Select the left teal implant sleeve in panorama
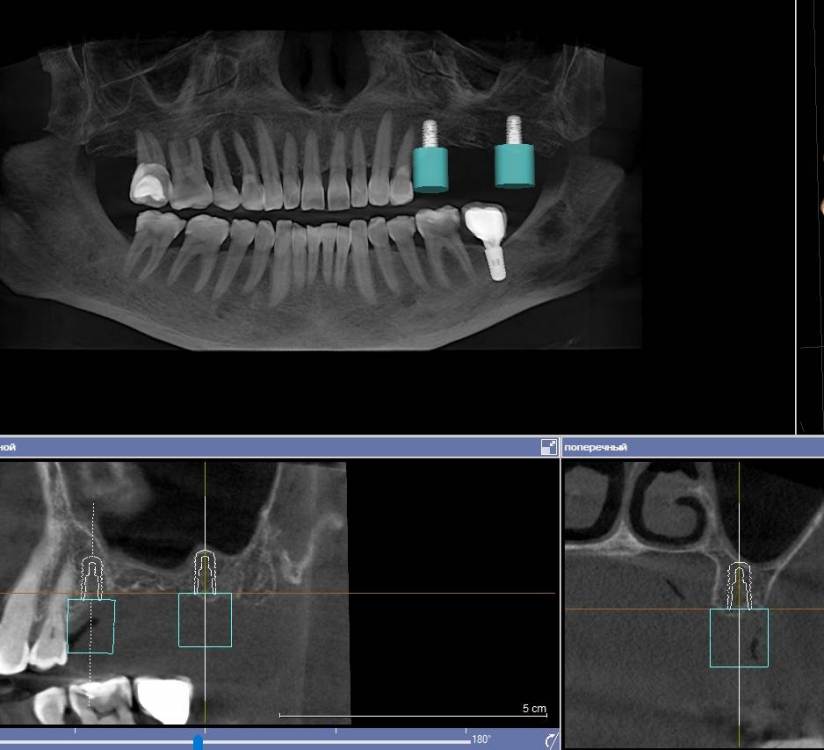Image resolution: width=824 pixels, height=750 pixels. tap(430, 170)
